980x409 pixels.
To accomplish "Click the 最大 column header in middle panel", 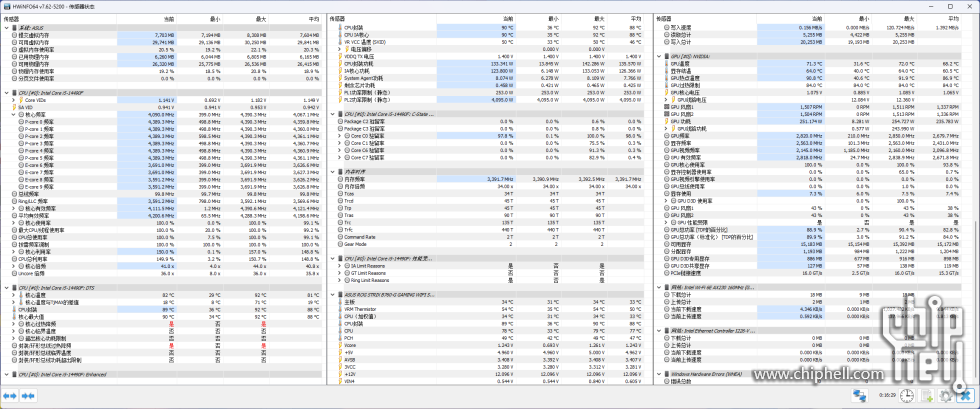I will point(582,19).
